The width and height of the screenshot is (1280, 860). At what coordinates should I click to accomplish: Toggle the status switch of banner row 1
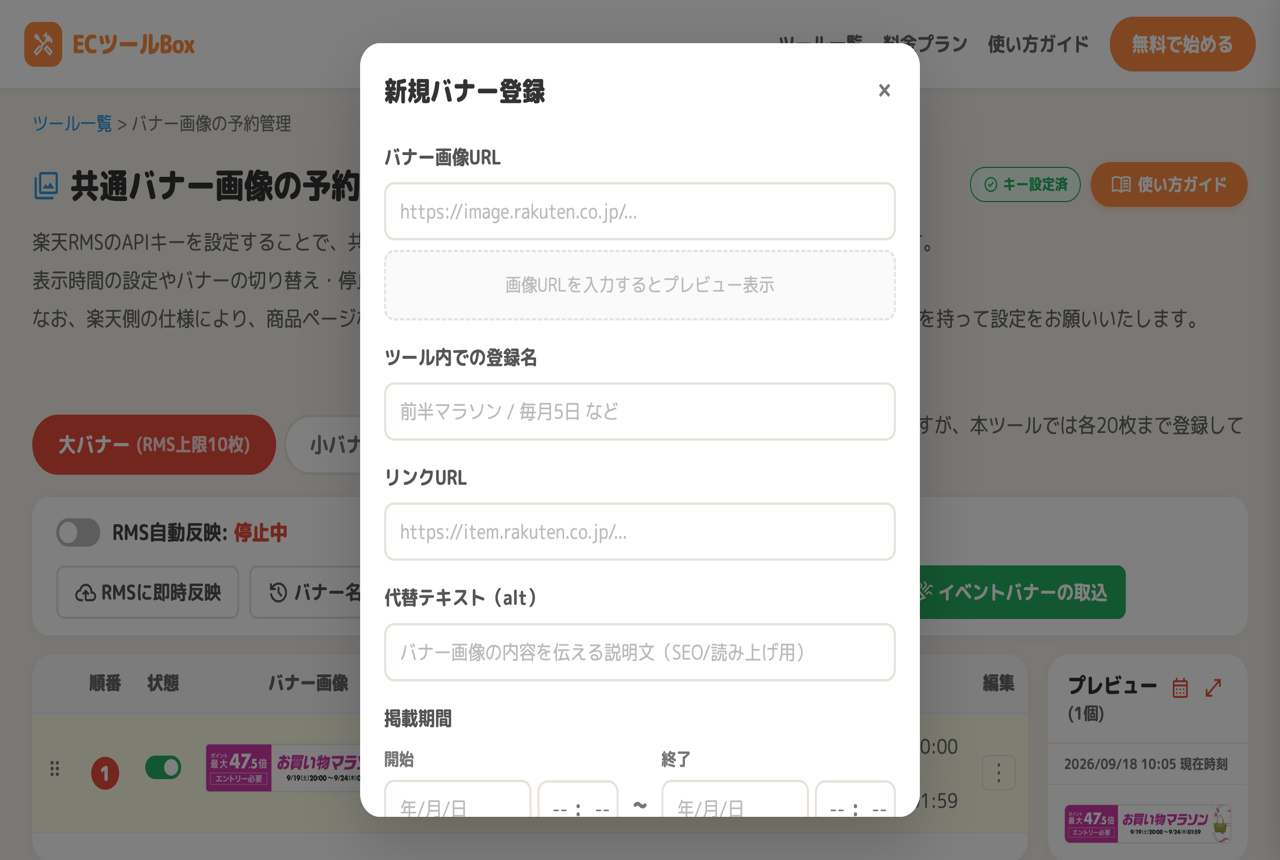[163, 767]
